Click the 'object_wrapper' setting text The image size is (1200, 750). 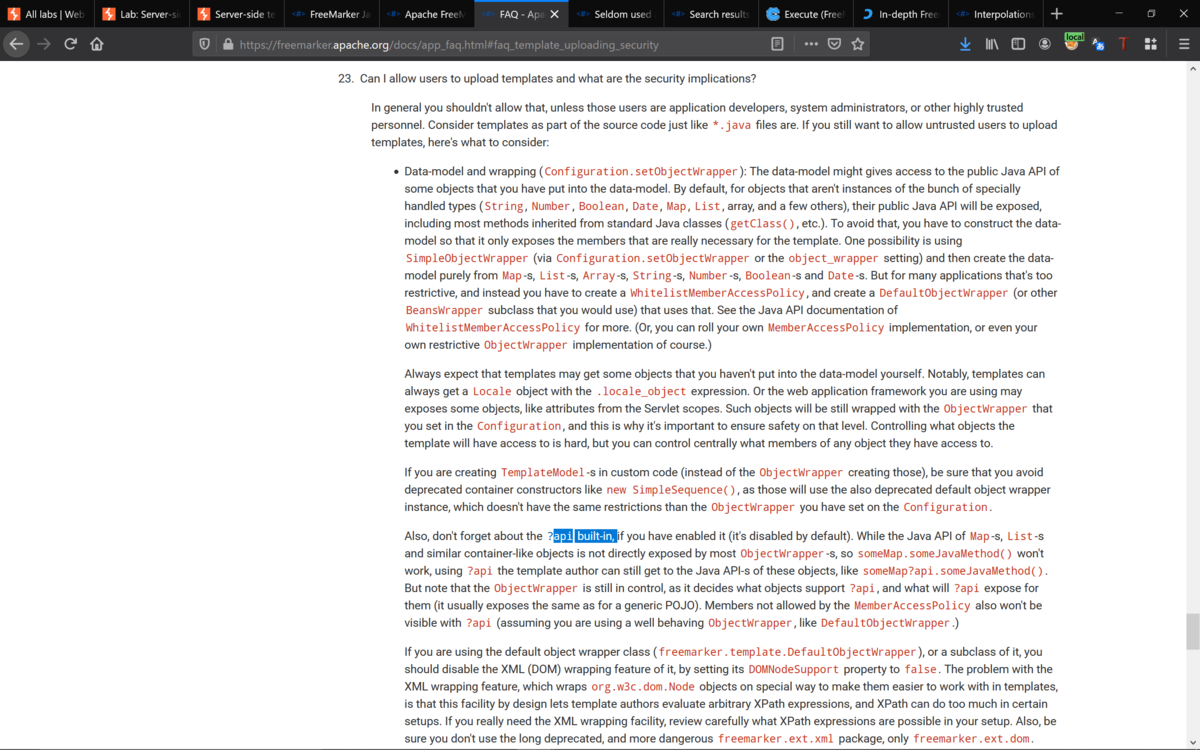[834, 258]
